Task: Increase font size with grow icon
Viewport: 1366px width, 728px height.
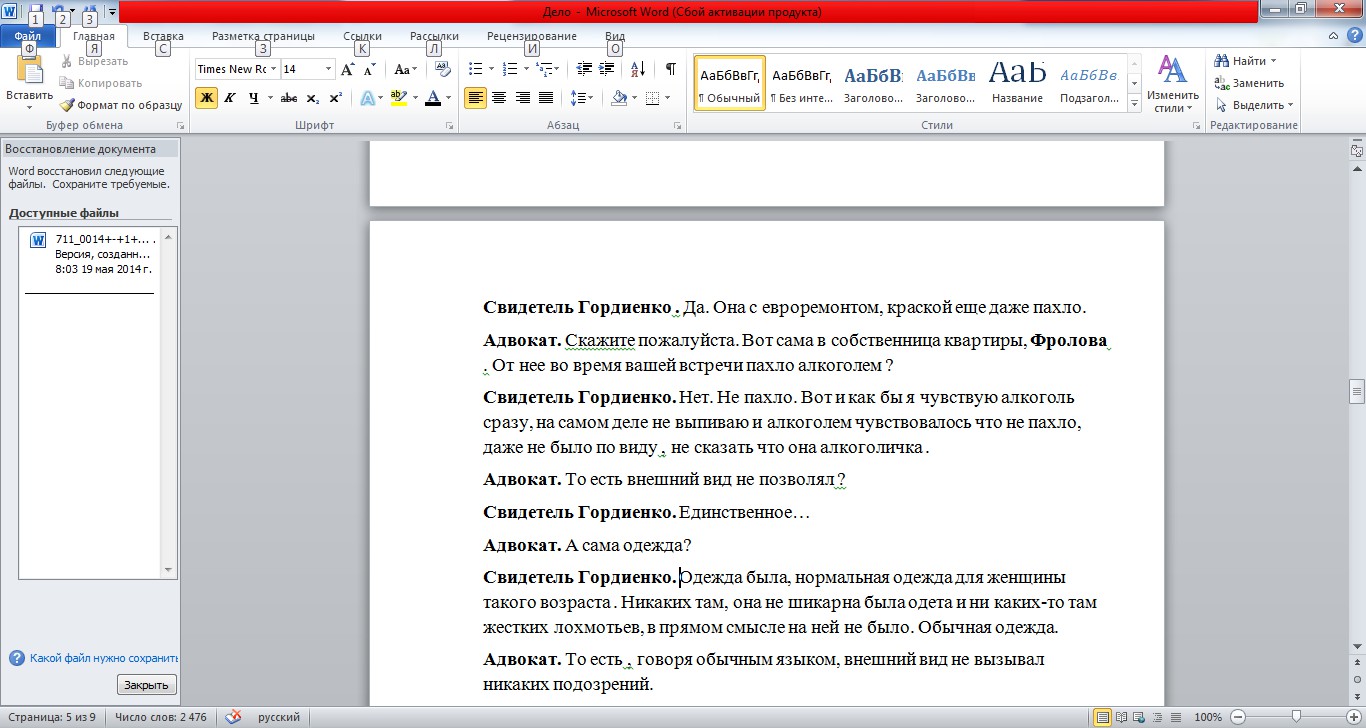Action: [347, 69]
